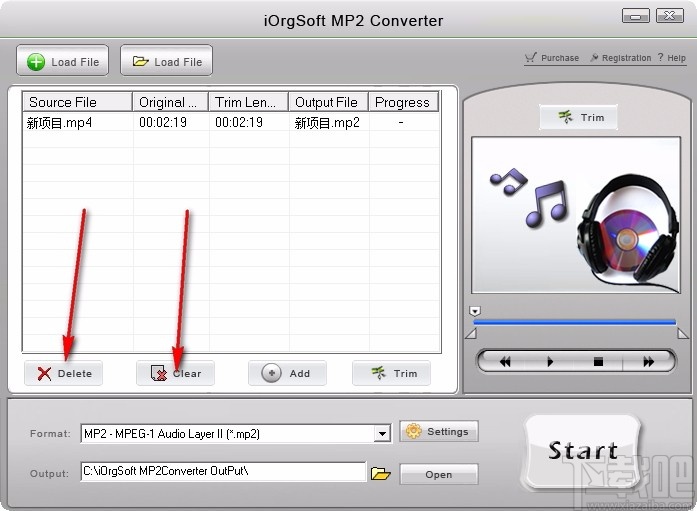Click the right trim end triangle marker
Screen dimensions: 697x511
click(x=683, y=333)
